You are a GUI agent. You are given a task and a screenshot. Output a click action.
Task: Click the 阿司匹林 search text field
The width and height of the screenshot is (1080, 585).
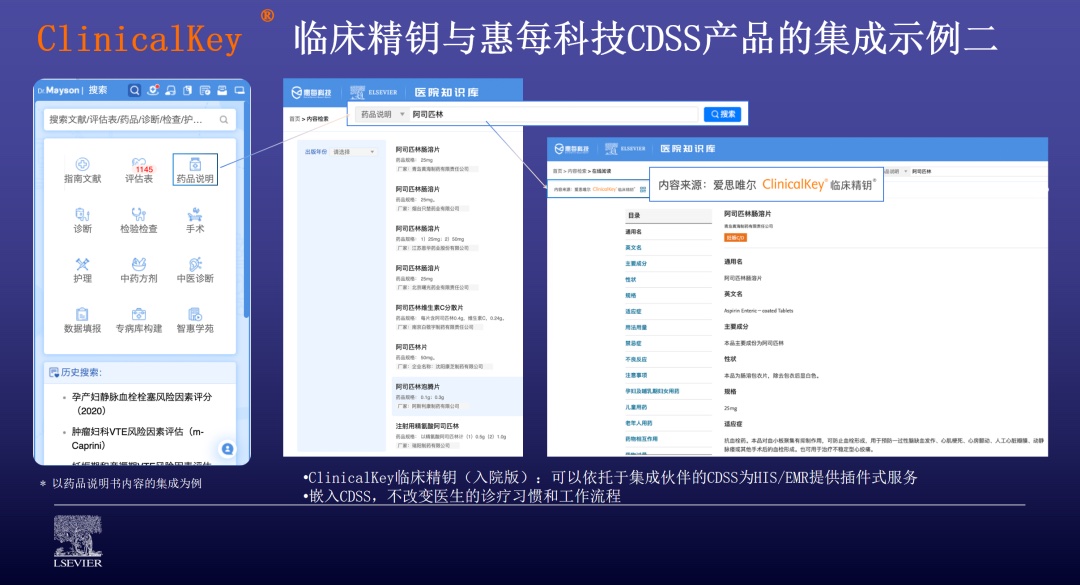(x=554, y=114)
